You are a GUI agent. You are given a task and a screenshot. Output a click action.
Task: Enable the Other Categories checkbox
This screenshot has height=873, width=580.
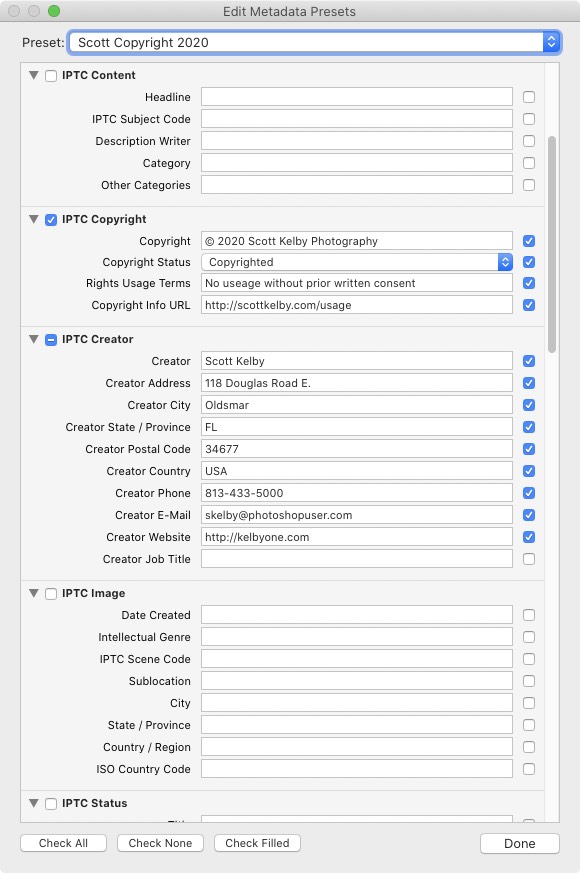(x=529, y=185)
